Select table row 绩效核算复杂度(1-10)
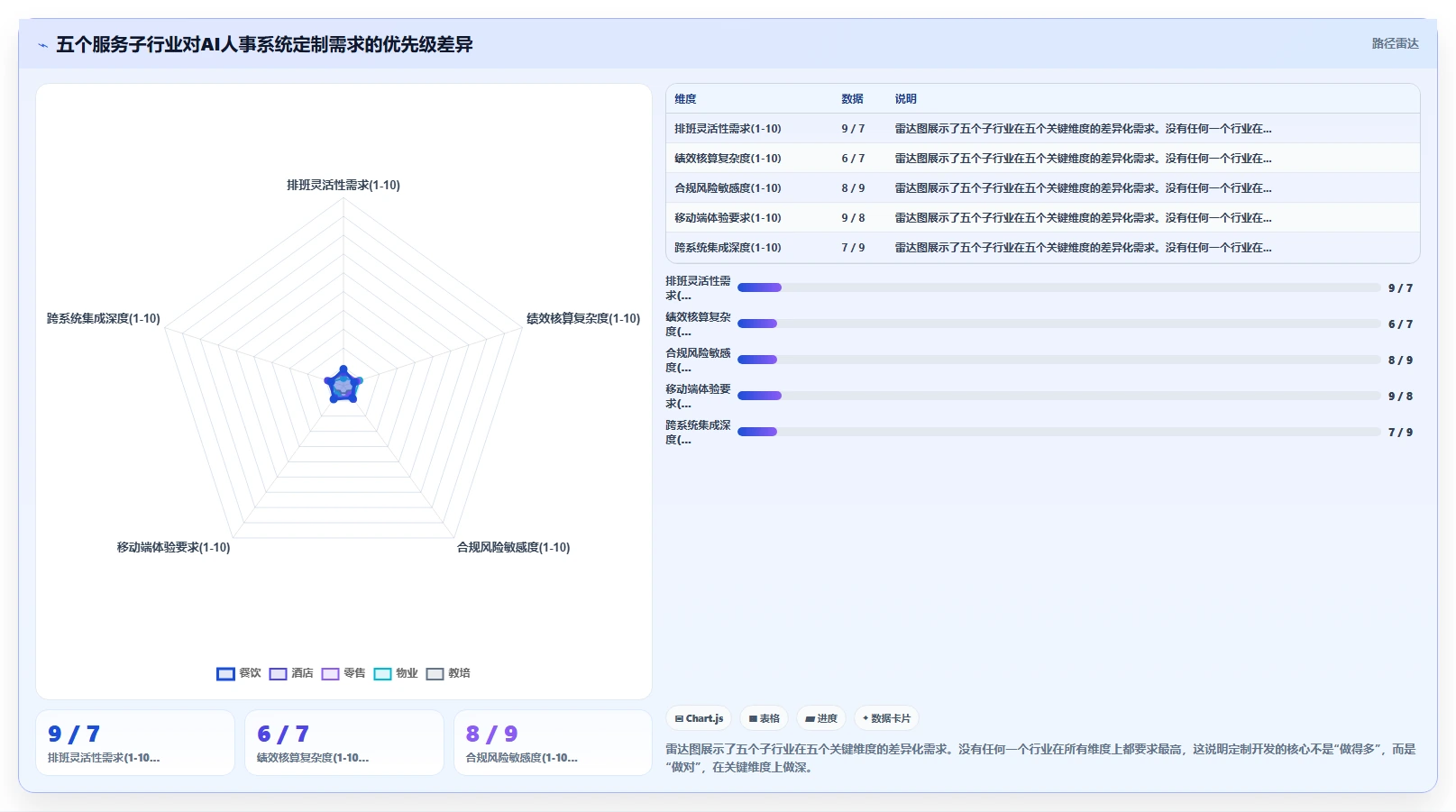 point(1042,159)
